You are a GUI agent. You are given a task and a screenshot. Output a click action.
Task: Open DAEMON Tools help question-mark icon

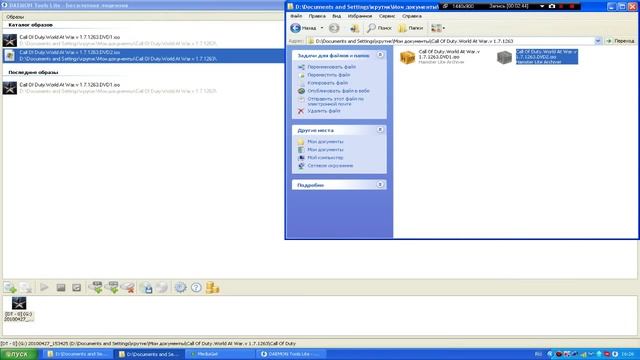coord(196,287)
